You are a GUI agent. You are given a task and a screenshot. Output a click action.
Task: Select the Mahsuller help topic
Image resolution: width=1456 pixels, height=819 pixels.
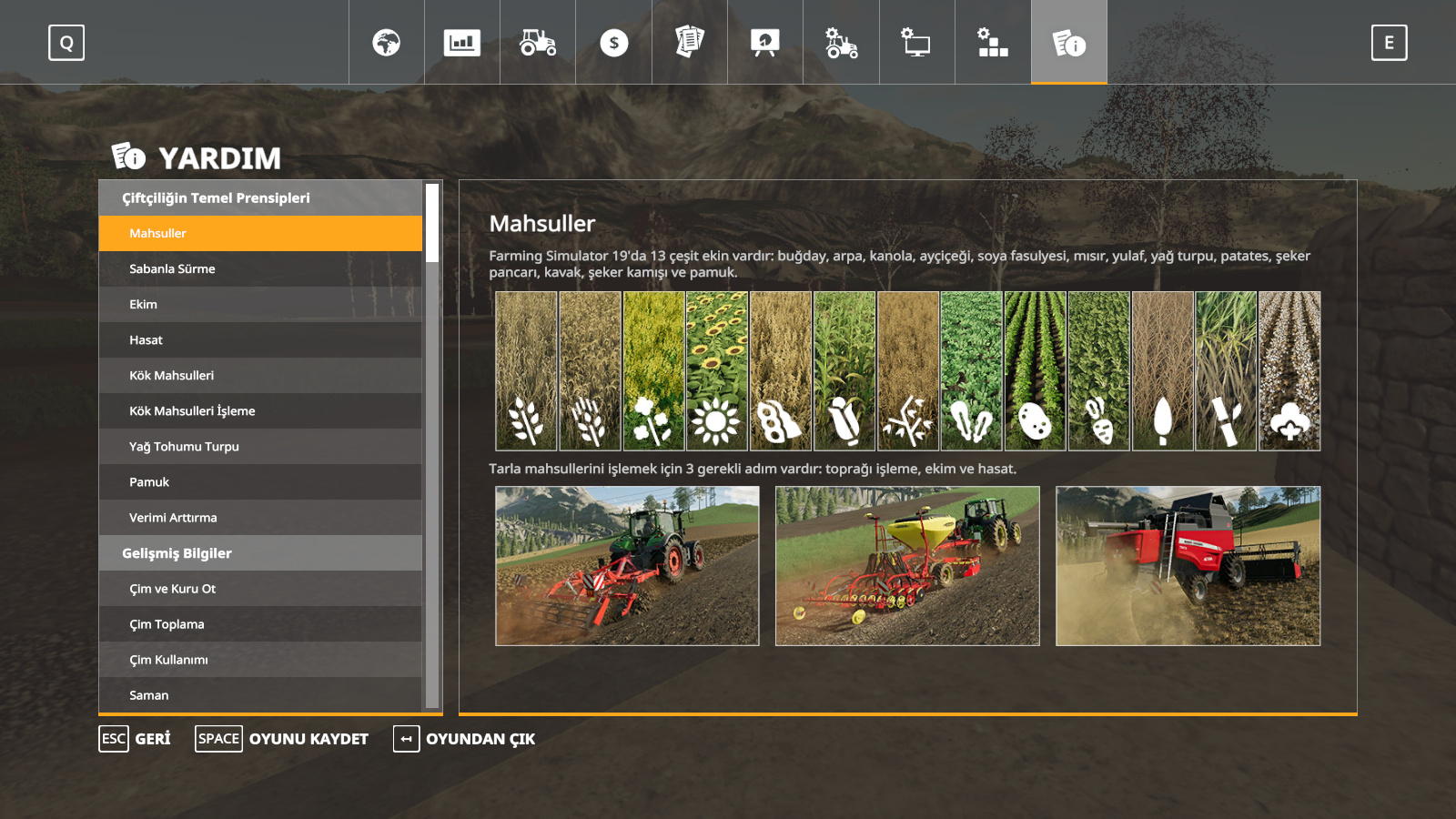[x=260, y=233]
